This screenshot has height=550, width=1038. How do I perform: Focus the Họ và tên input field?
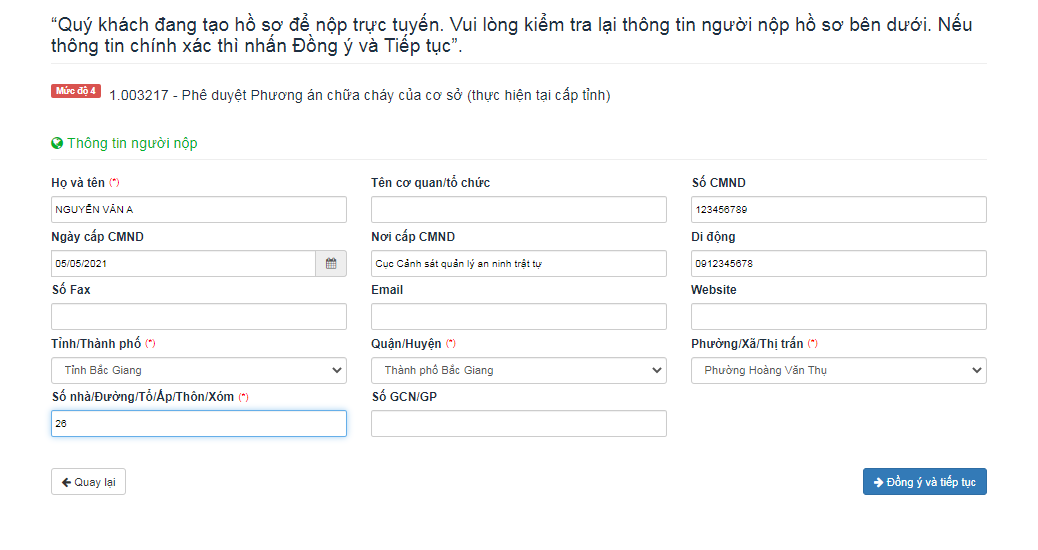tap(199, 209)
